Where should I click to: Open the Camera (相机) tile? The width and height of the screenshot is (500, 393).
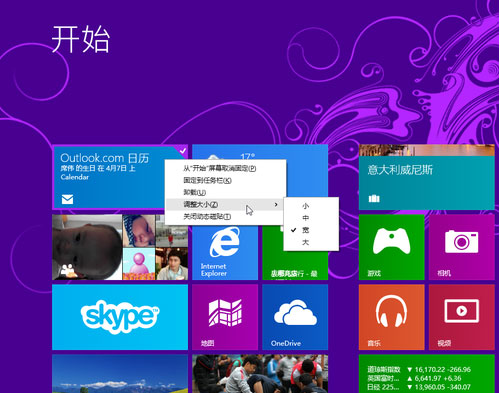tap(462, 247)
